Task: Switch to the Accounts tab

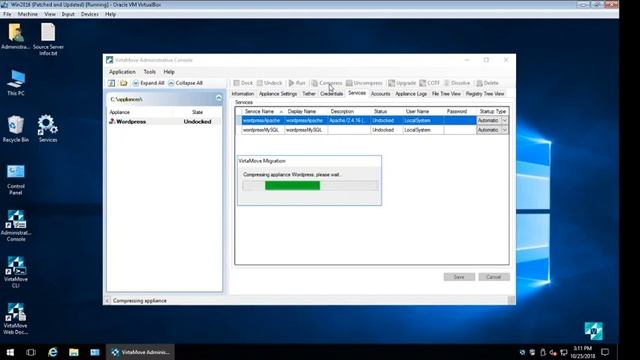Action: [380, 94]
